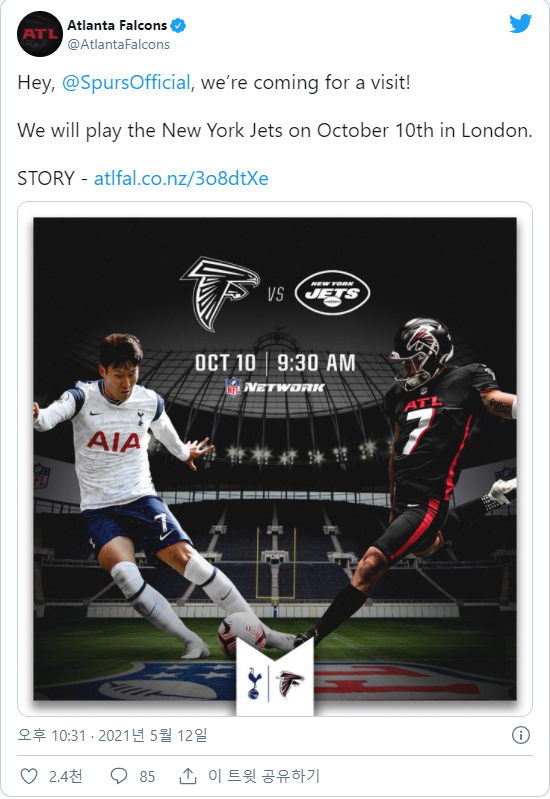550x799 pixels.
Task: Click the Twitter bird logo icon
Action: point(520,23)
